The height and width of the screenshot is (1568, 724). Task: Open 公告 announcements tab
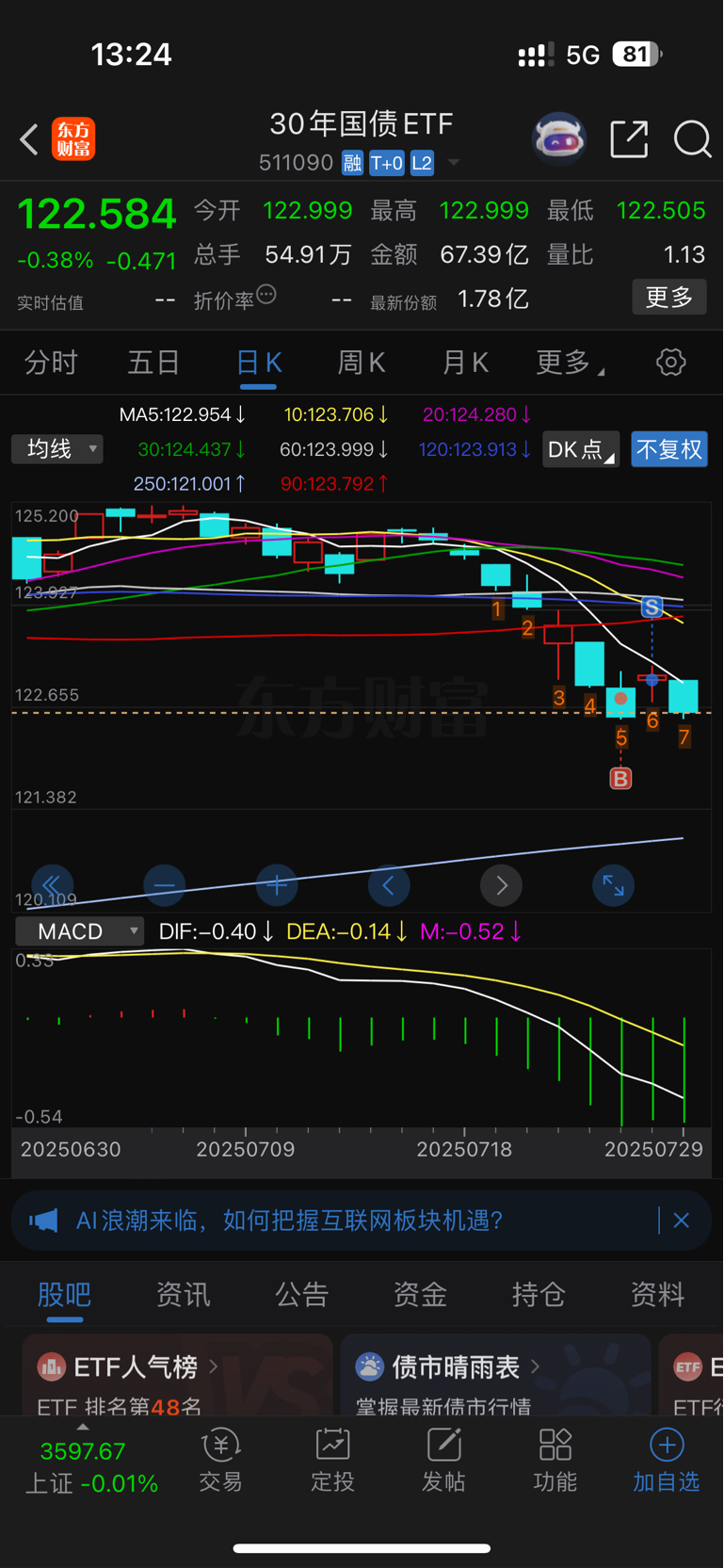click(301, 1294)
